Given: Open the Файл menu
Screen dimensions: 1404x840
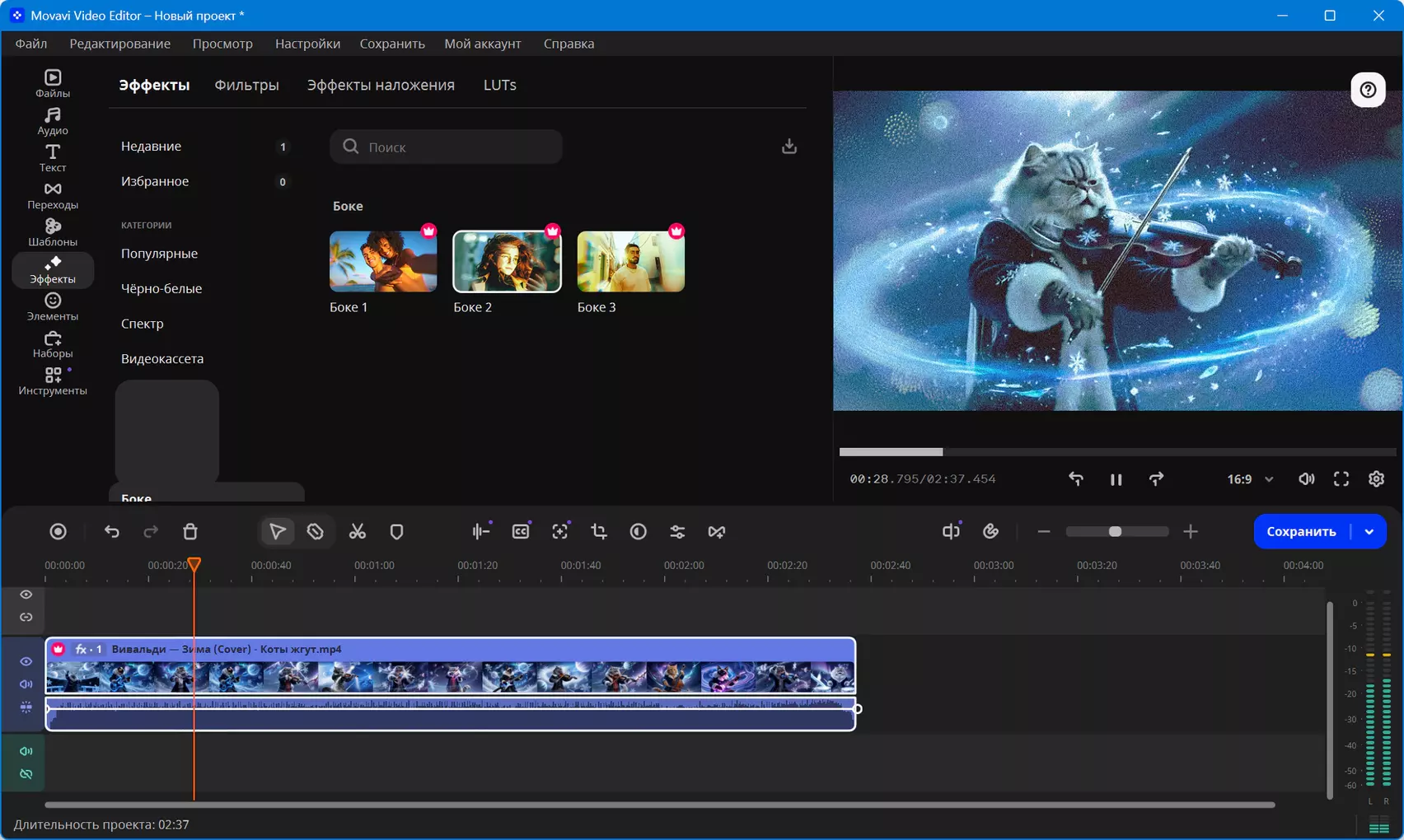Looking at the screenshot, I should tap(31, 44).
